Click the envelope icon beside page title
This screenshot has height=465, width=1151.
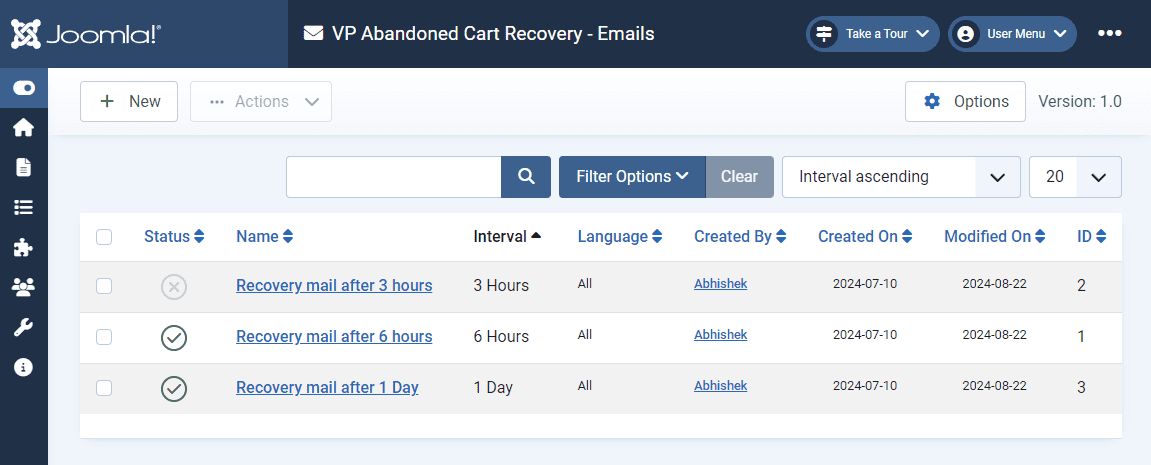[313, 34]
